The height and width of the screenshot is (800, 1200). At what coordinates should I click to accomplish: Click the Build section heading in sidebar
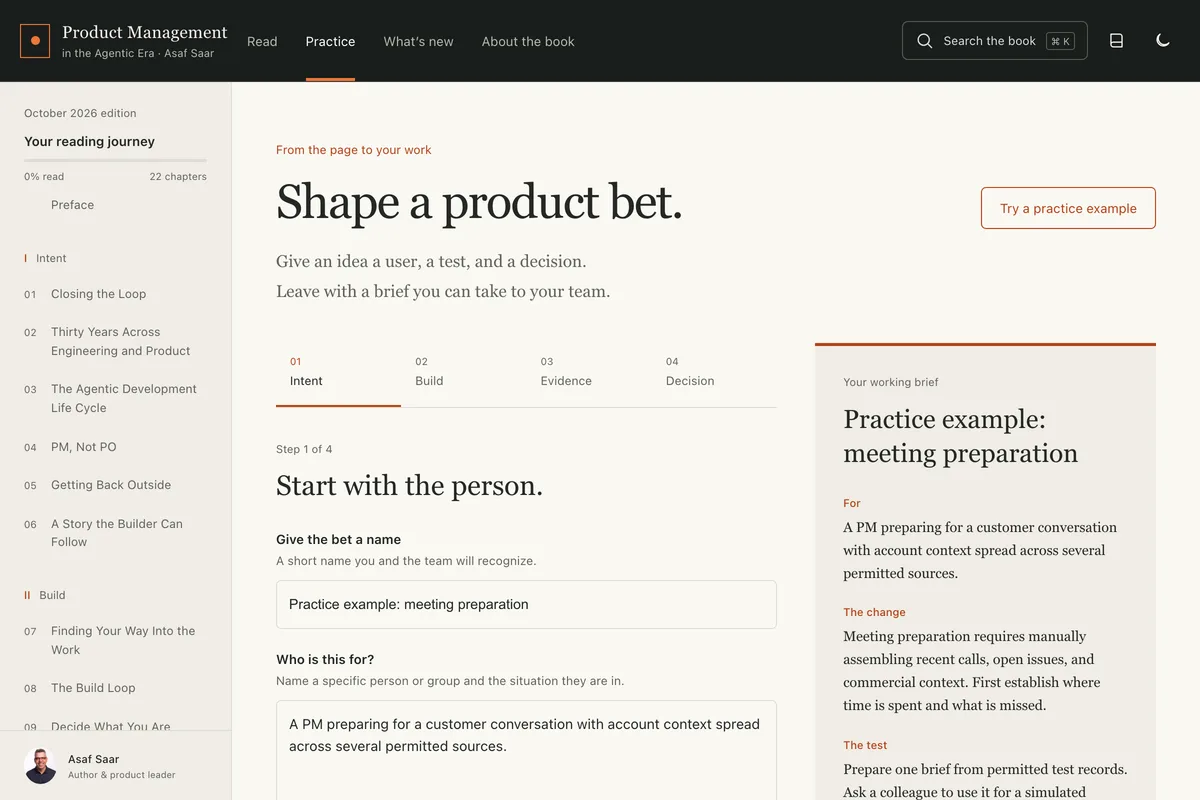[x=52, y=595]
